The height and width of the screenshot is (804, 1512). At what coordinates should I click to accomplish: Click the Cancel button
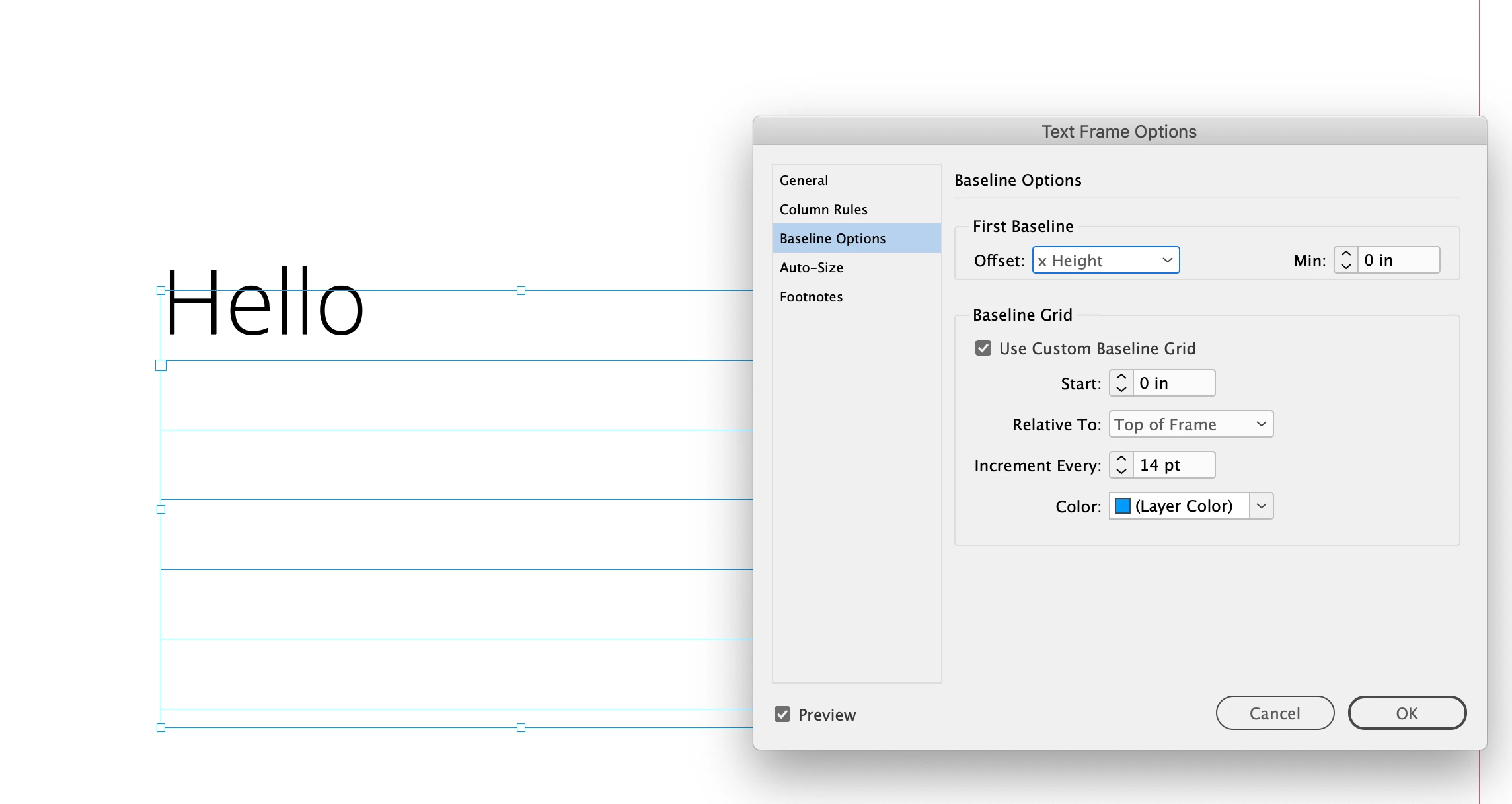coord(1274,713)
